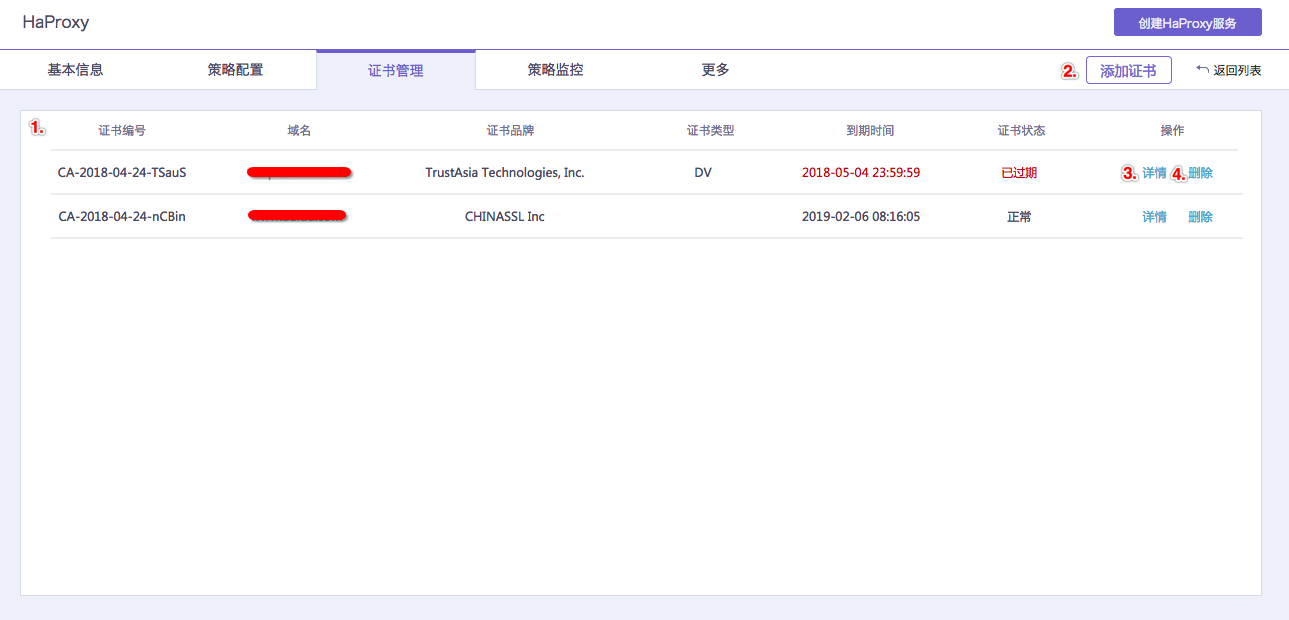Click the 添加证书 button
Viewport: 1289px width, 620px height.
(x=1128, y=70)
